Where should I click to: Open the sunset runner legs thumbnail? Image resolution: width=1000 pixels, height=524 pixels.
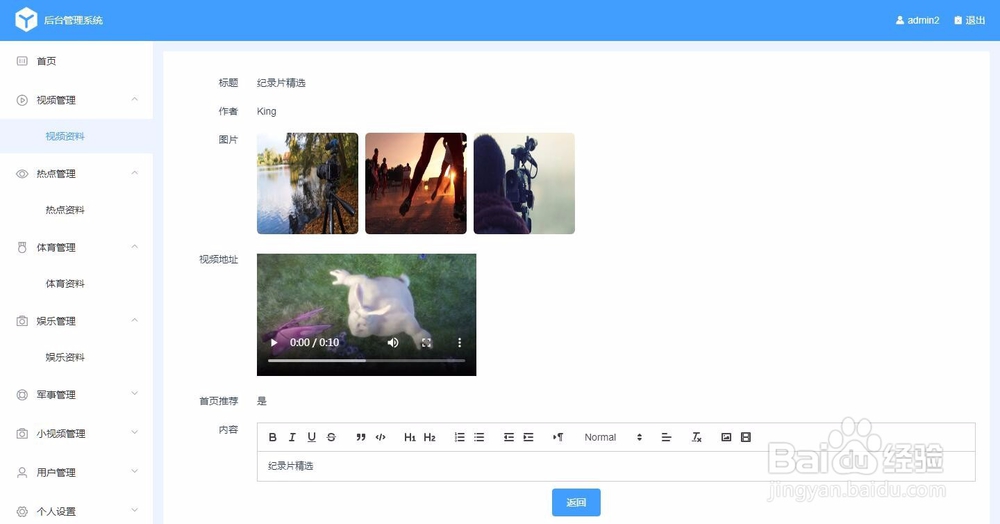click(416, 184)
